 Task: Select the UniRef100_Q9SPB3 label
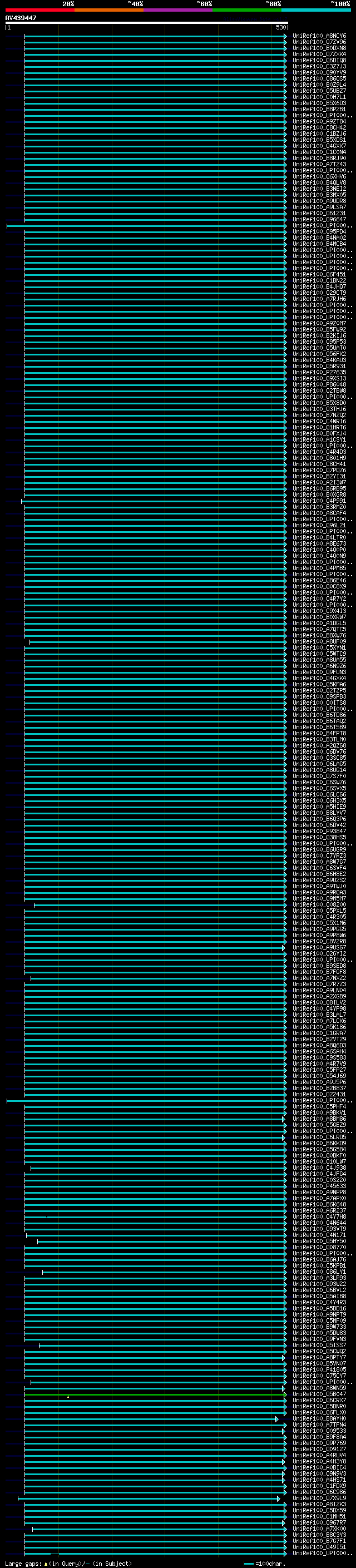319,697
